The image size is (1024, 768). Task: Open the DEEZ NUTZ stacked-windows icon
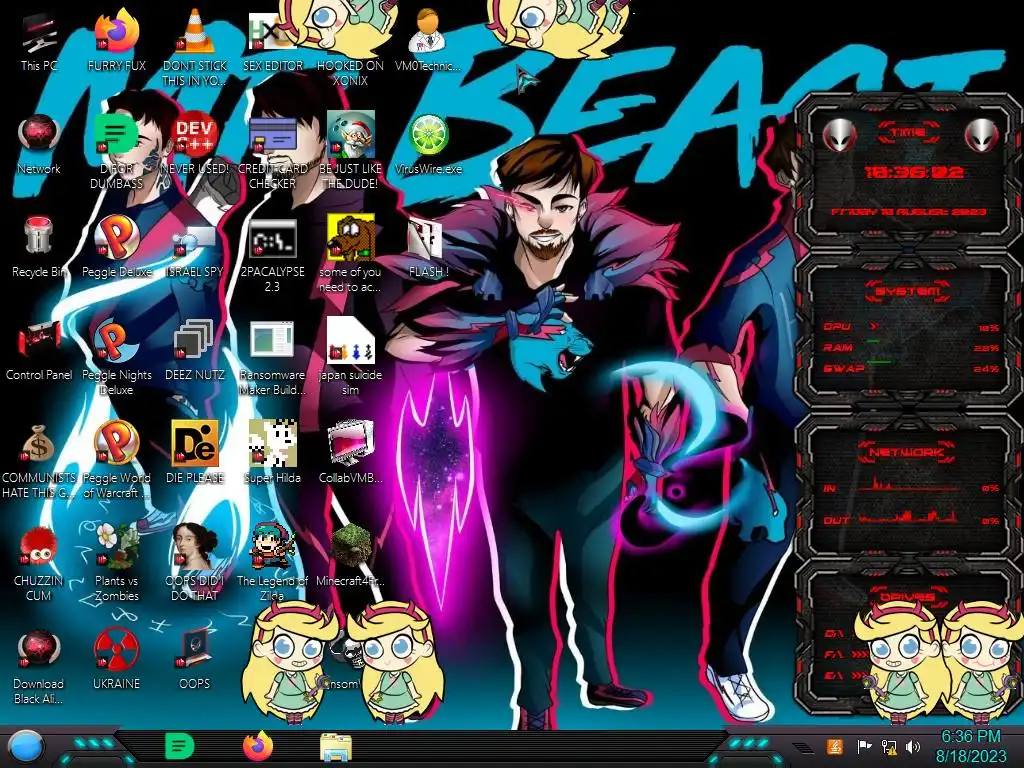click(x=194, y=351)
